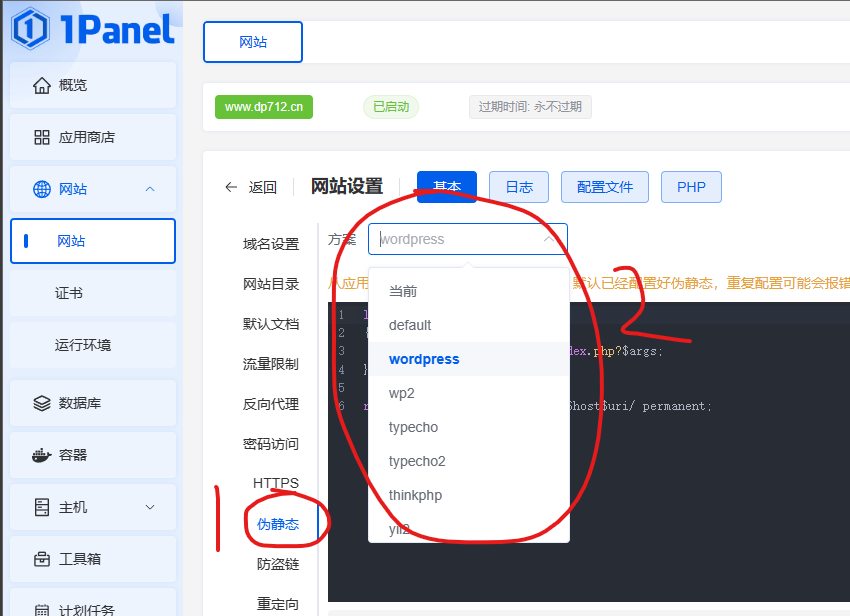
Task: Toggle the 方案 dropdown arrow
Action: (x=548, y=239)
